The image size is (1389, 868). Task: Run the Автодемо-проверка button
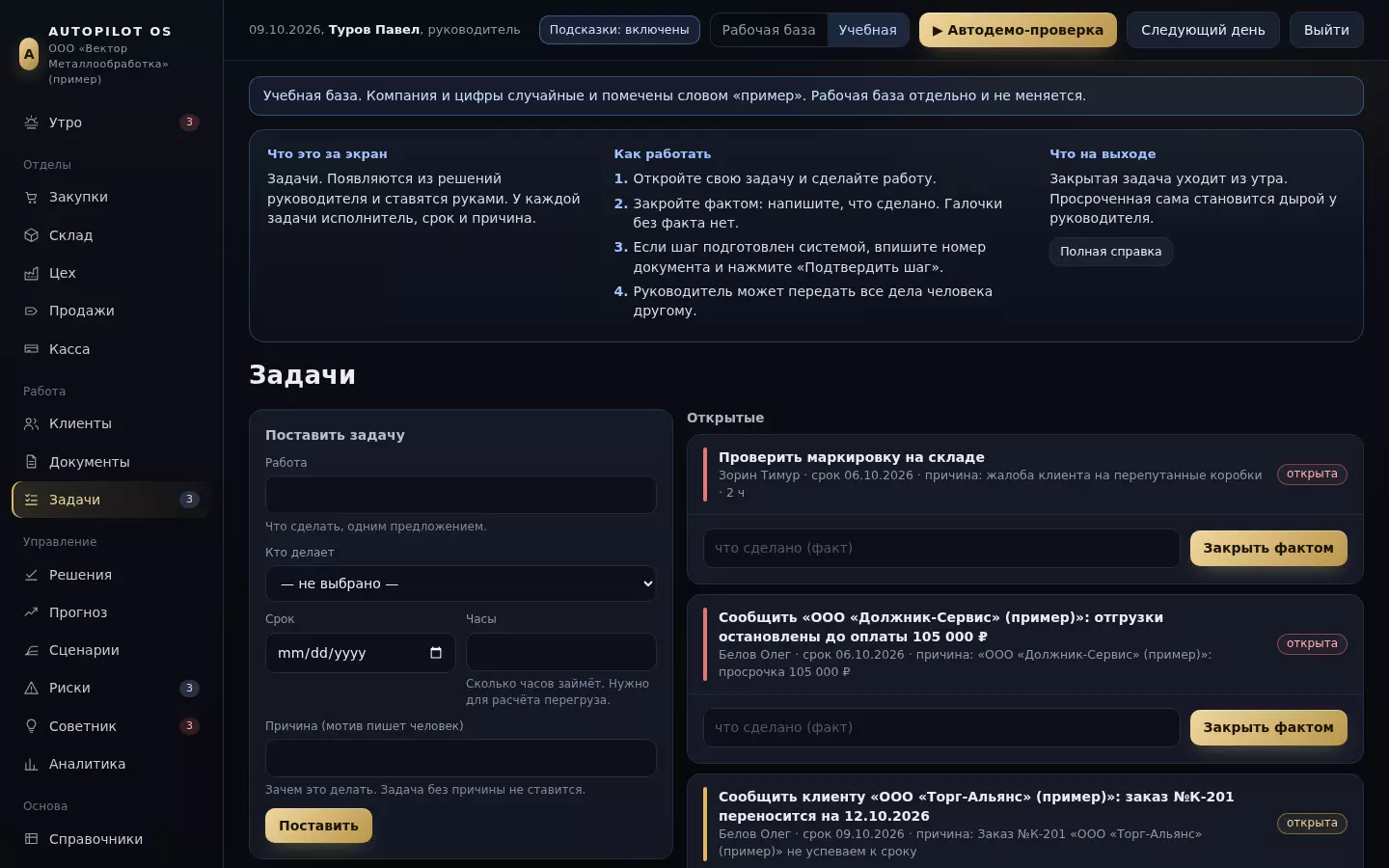[1018, 30]
